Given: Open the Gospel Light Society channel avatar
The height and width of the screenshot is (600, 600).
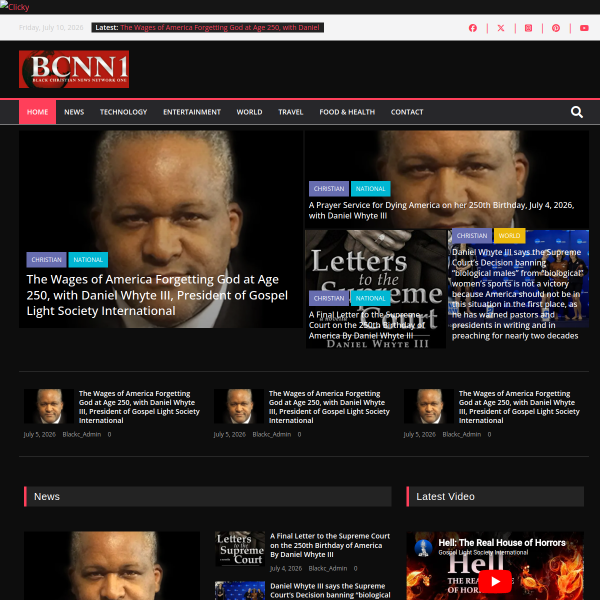Looking at the screenshot, I should point(423,548).
